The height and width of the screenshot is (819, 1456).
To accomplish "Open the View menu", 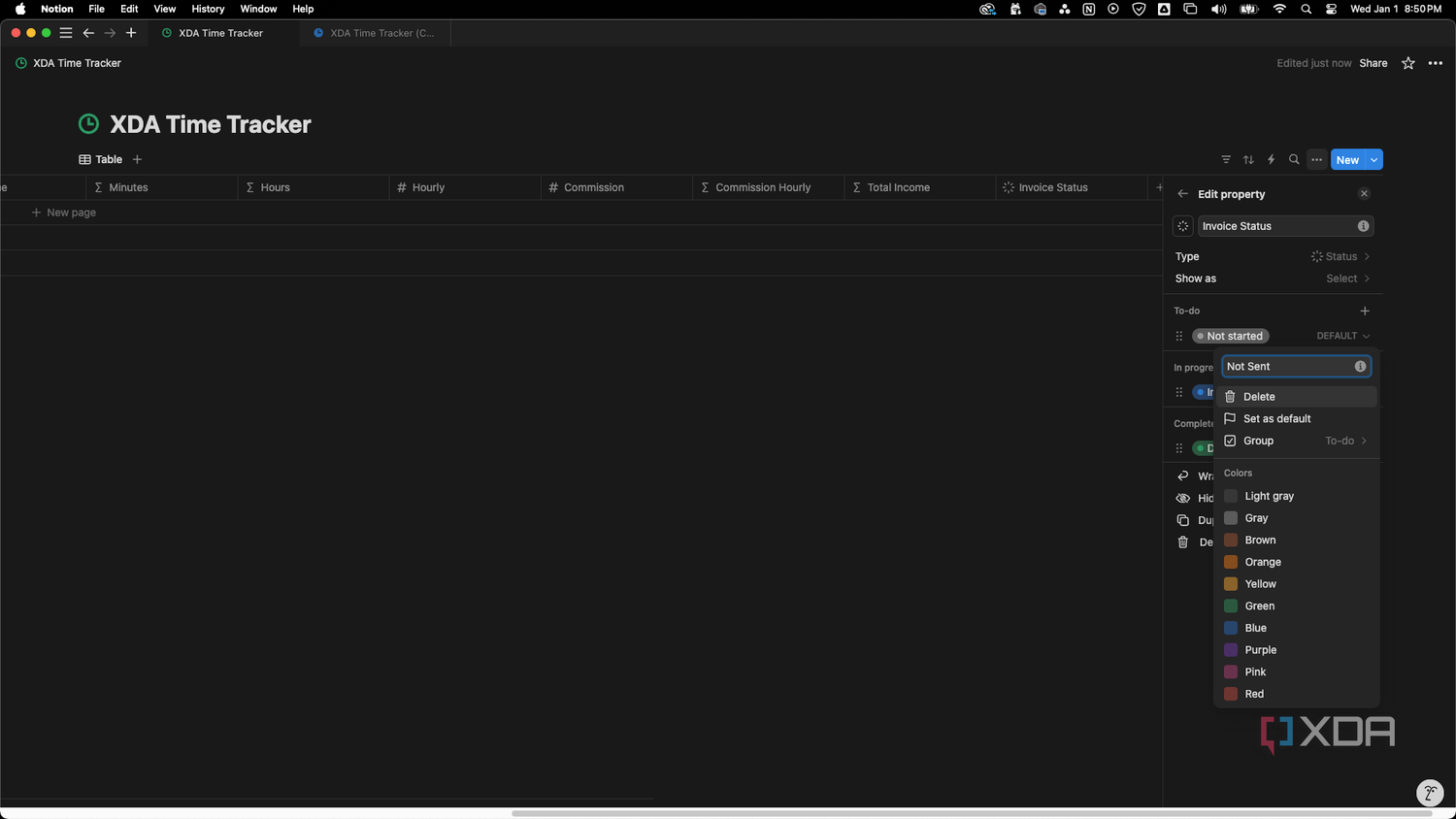I will tap(165, 9).
